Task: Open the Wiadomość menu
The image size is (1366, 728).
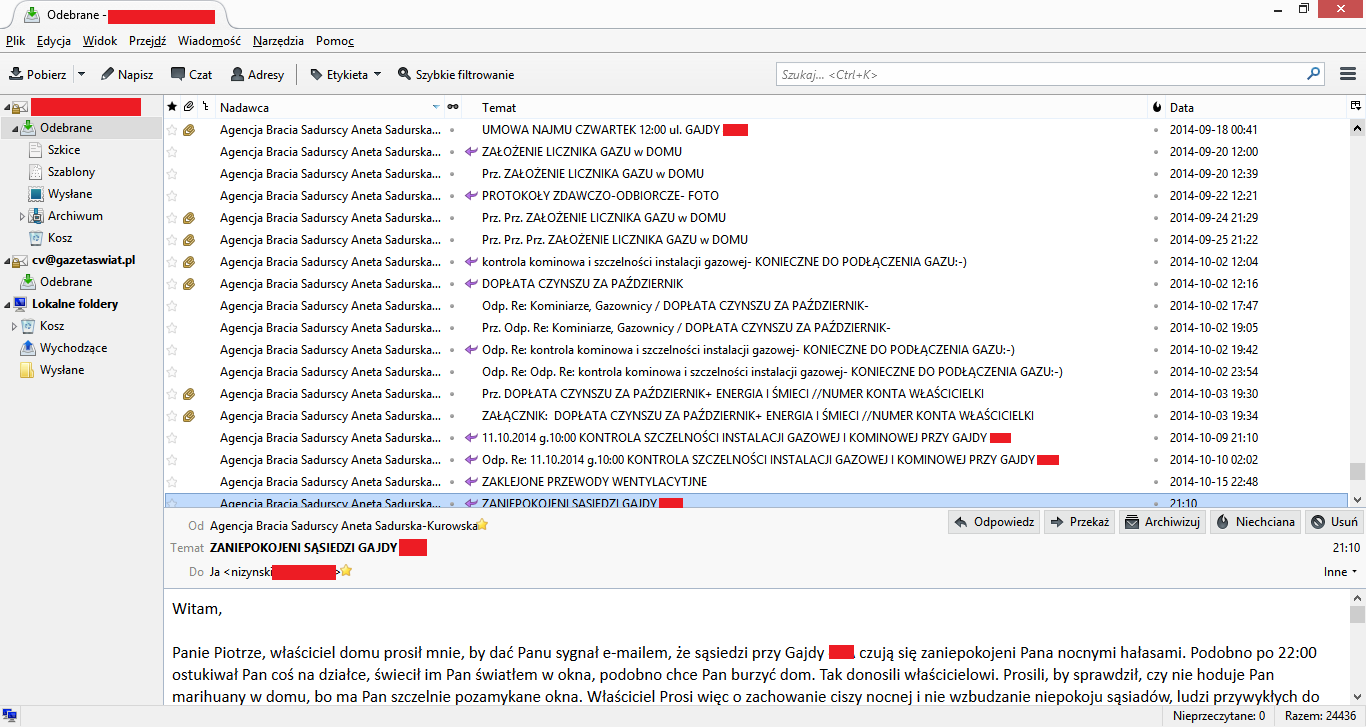Action: pos(209,41)
